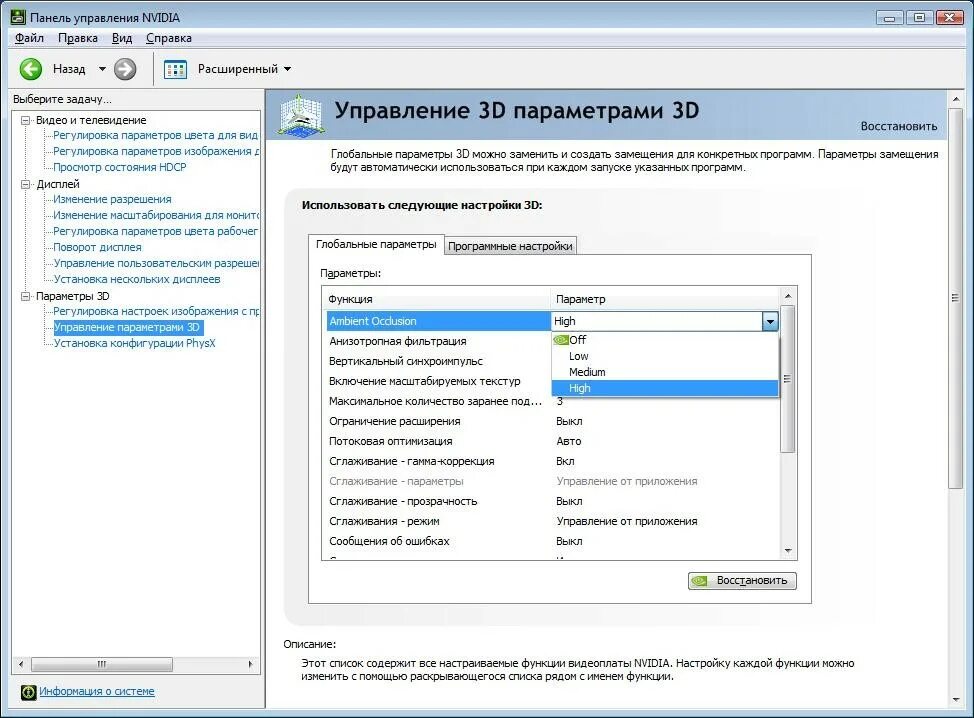Click the task tree horizontal scrollbar thumb
This screenshot has width=974, height=718.
click(102, 664)
